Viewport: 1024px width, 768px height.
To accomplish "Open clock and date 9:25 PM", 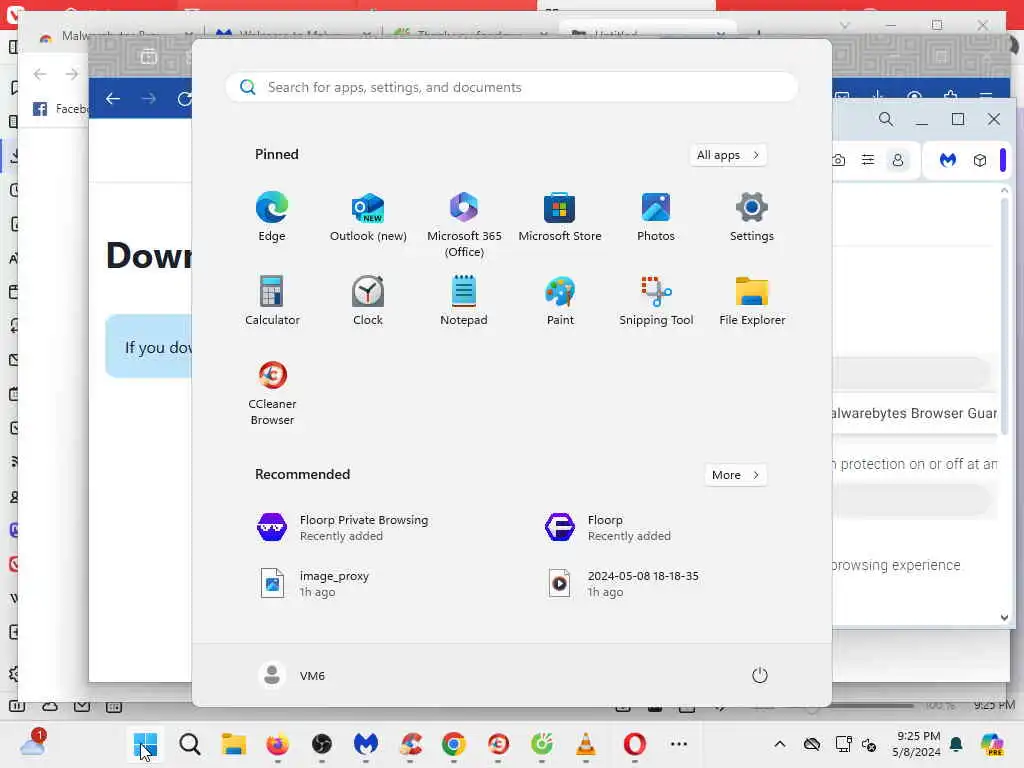I will pos(917,744).
